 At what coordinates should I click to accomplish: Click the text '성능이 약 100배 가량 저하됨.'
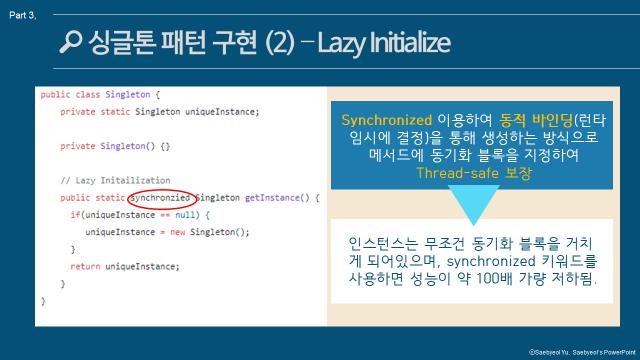[x=503, y=279]
